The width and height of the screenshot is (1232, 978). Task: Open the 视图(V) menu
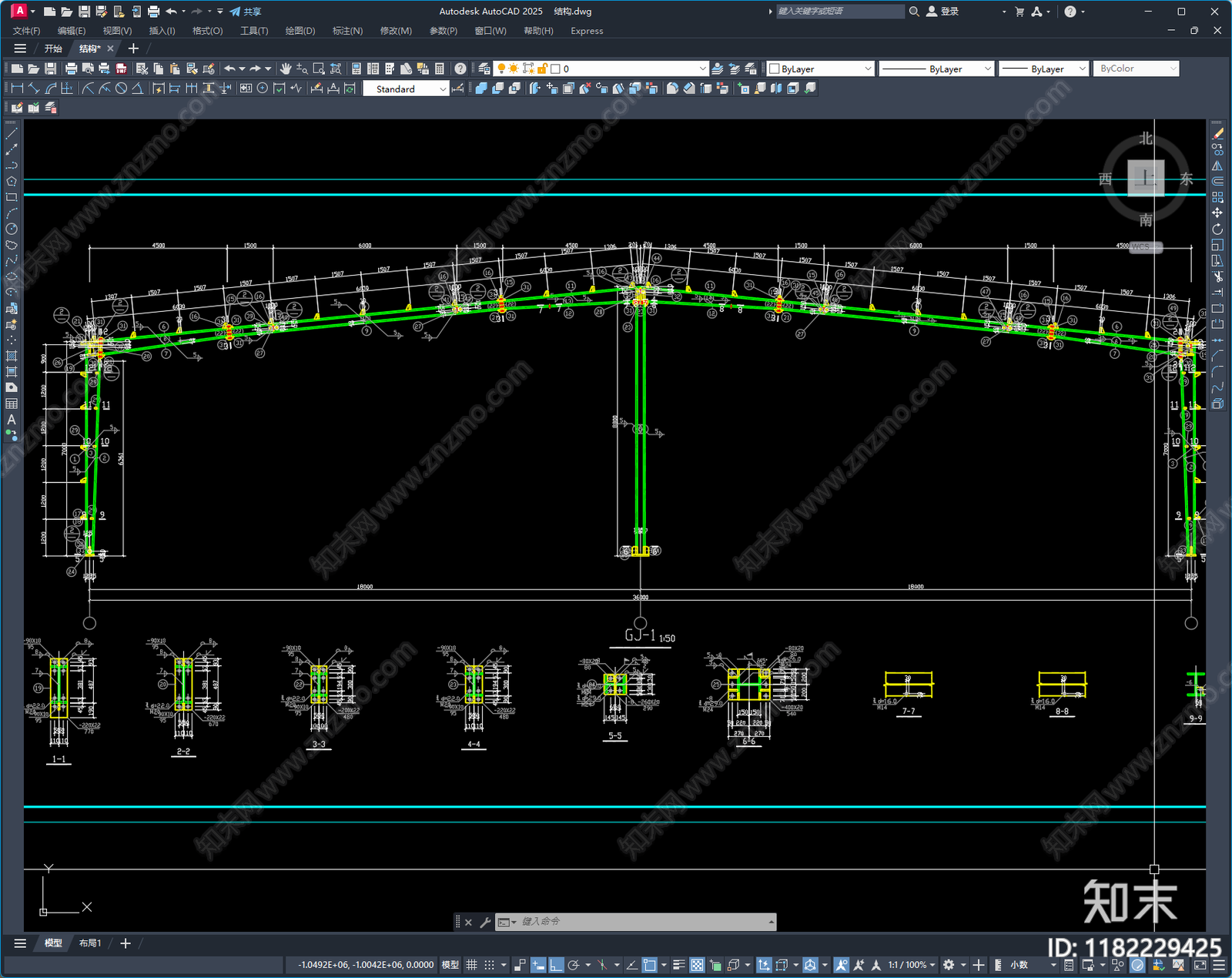pos(117,31)
